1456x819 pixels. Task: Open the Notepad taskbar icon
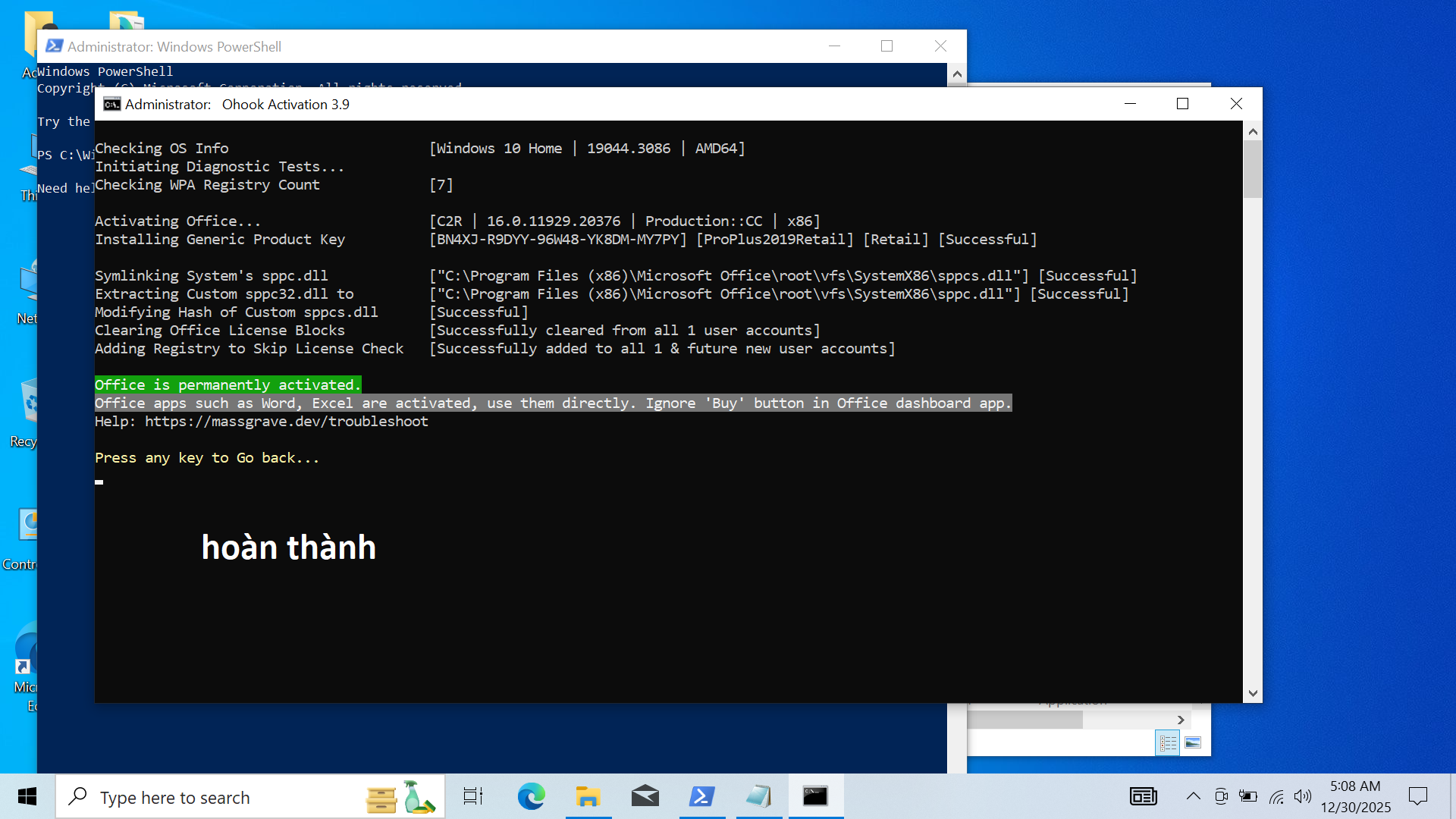point(758,796)
